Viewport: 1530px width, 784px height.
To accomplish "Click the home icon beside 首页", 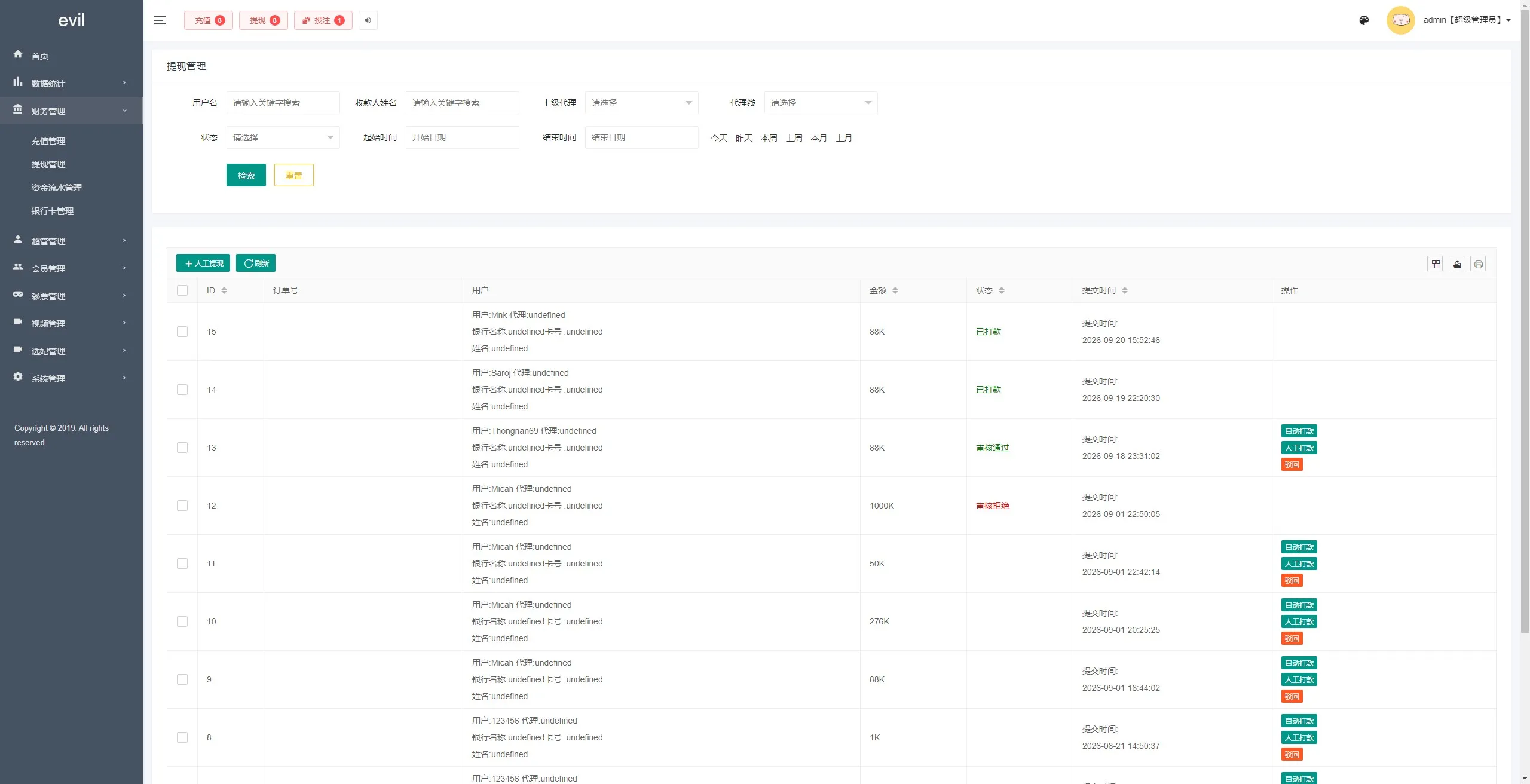I will [18, 54].
